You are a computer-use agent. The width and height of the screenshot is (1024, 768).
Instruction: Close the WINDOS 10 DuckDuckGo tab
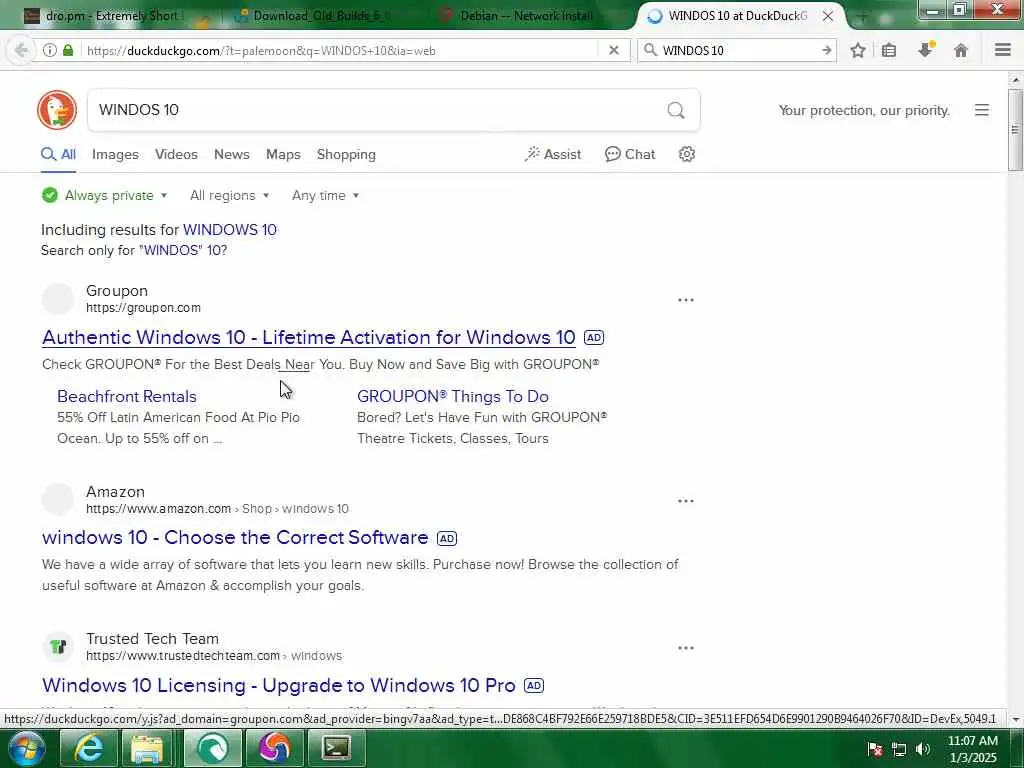[828, 16]
